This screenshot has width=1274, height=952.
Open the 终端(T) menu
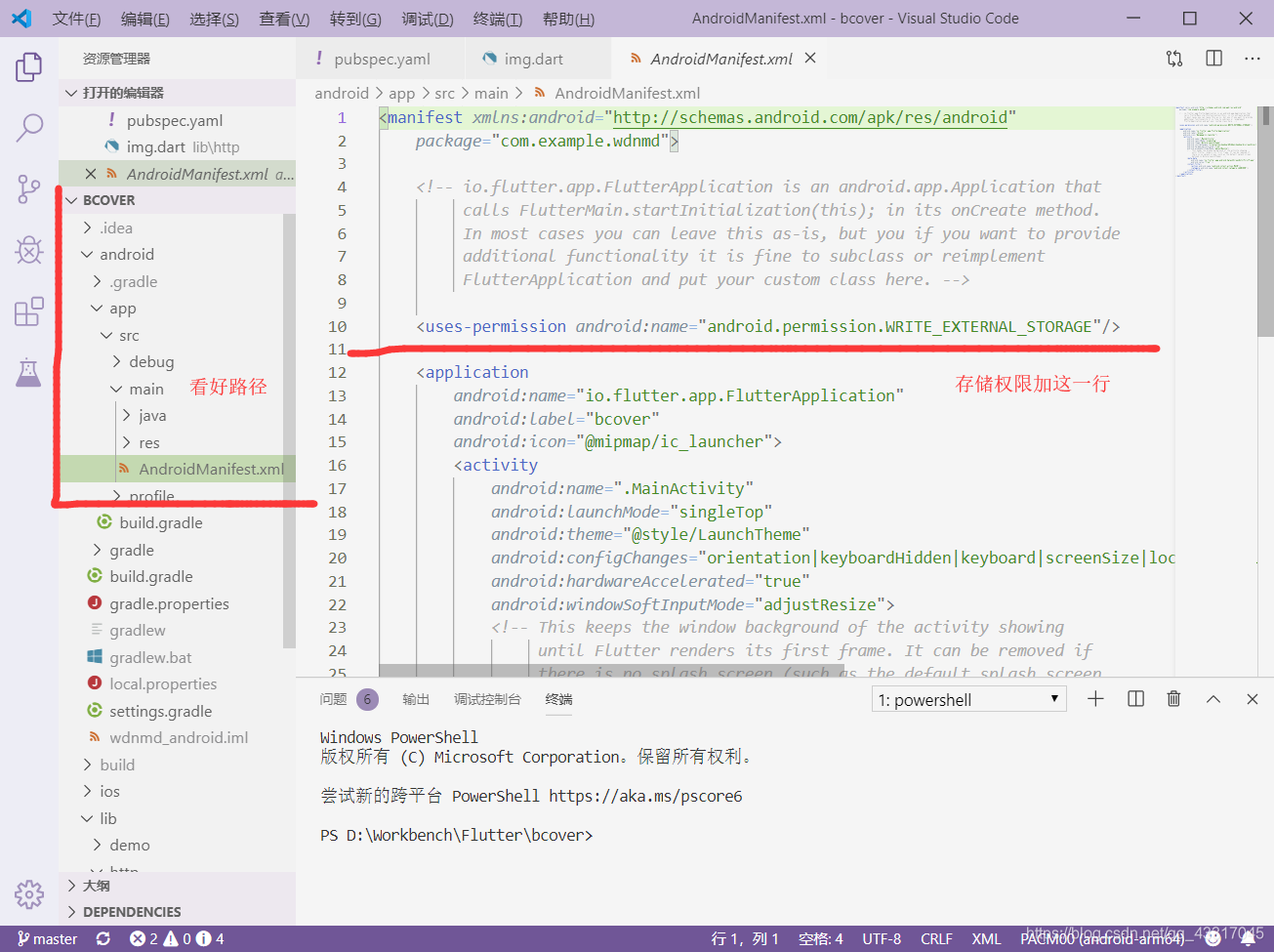click(x=498, y=19)
